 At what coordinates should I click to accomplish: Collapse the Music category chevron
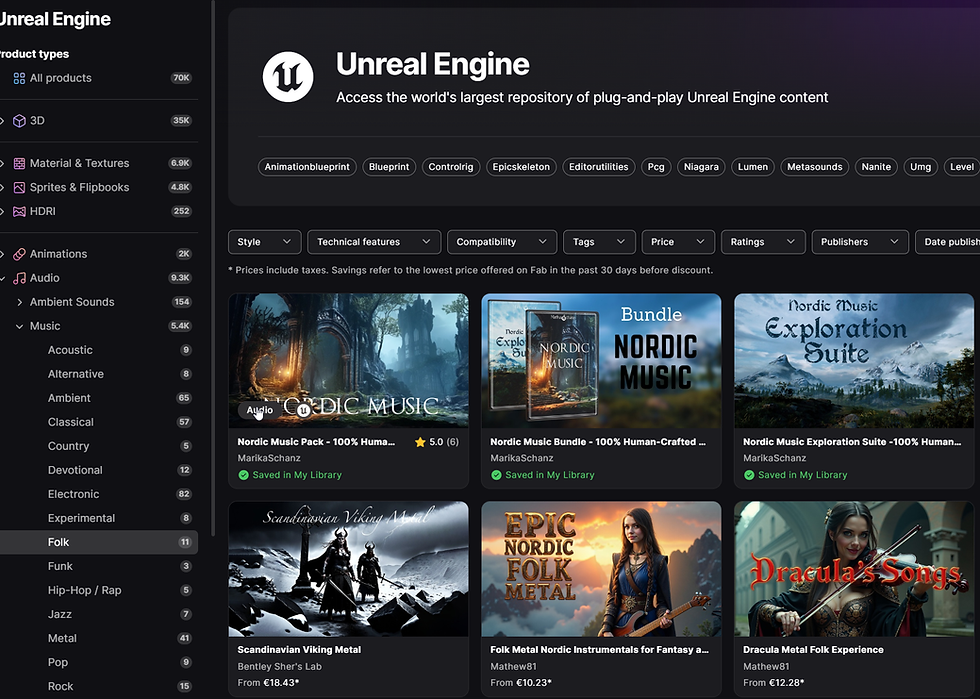pyautogui.click(x=19, y=326)
